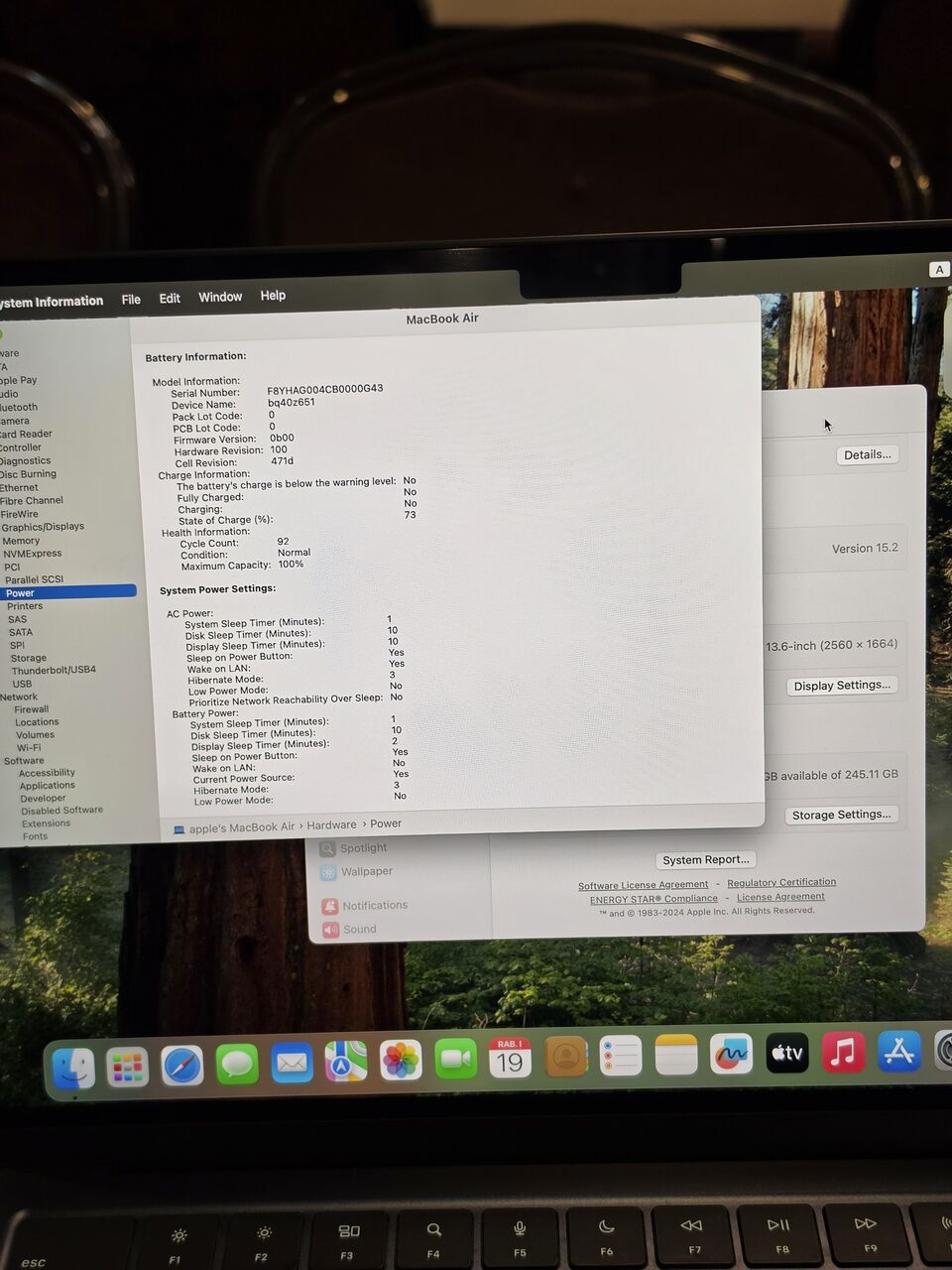The height and width of the screenshot is (1270, 952).
Task: Select Fibre Channel in the sidebar
Action: tap(32, 500)
